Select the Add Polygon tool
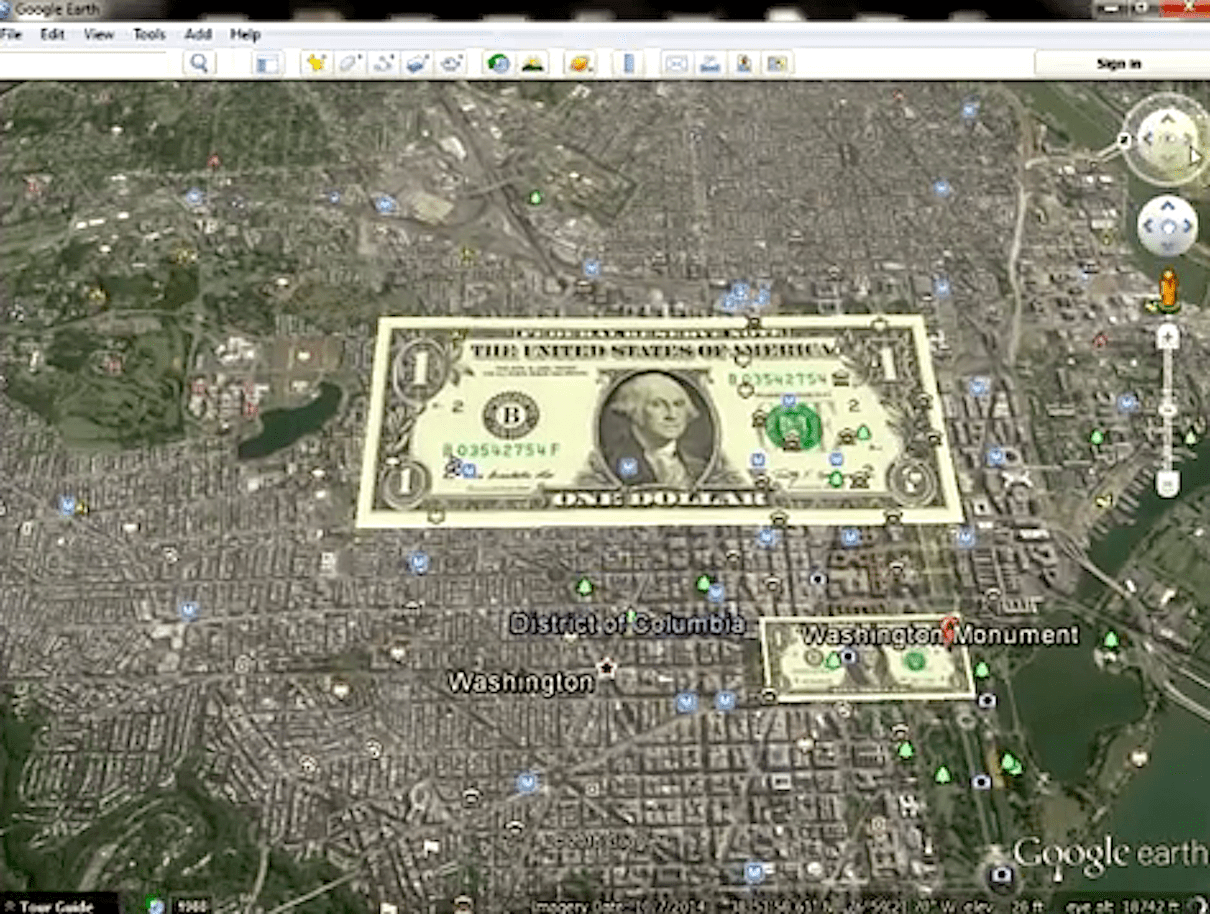1210x914 pixels. pyautogui.click(x=350, y=64)
